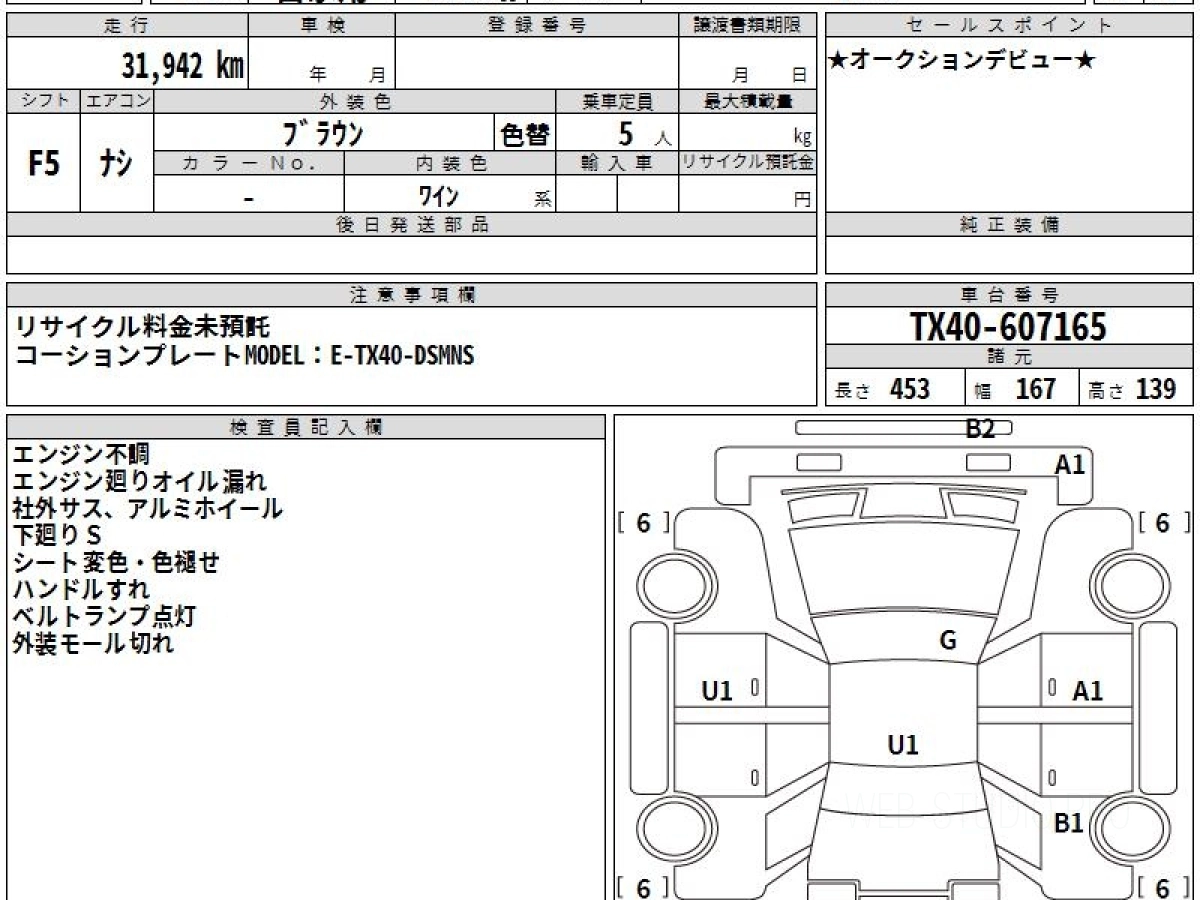Viewport: 1200px width, 900px height.
Task: Select the inspector note エンジン不調
Action: [x=82, y=455]
